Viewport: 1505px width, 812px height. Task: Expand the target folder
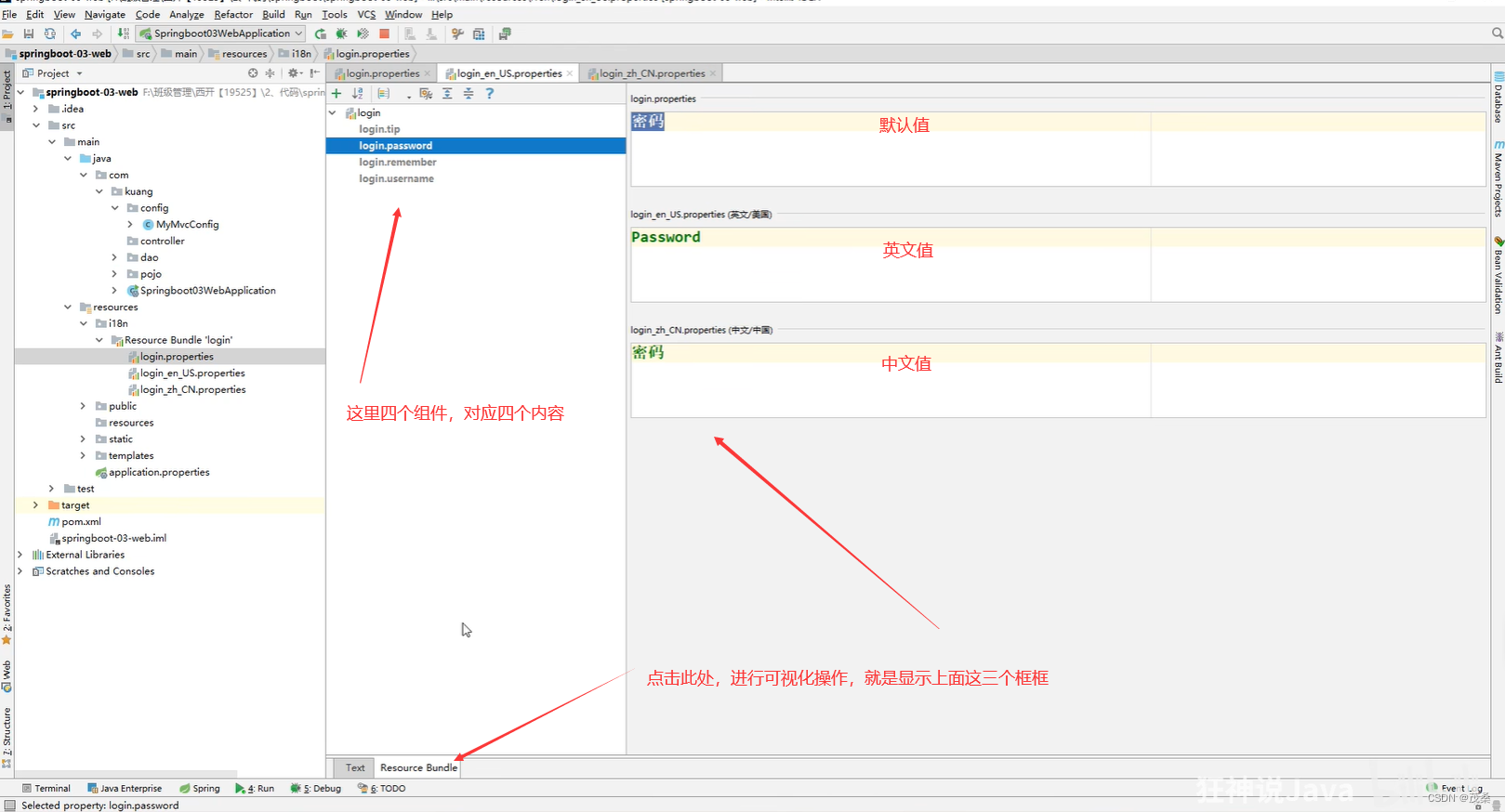(x=36, y=505)
